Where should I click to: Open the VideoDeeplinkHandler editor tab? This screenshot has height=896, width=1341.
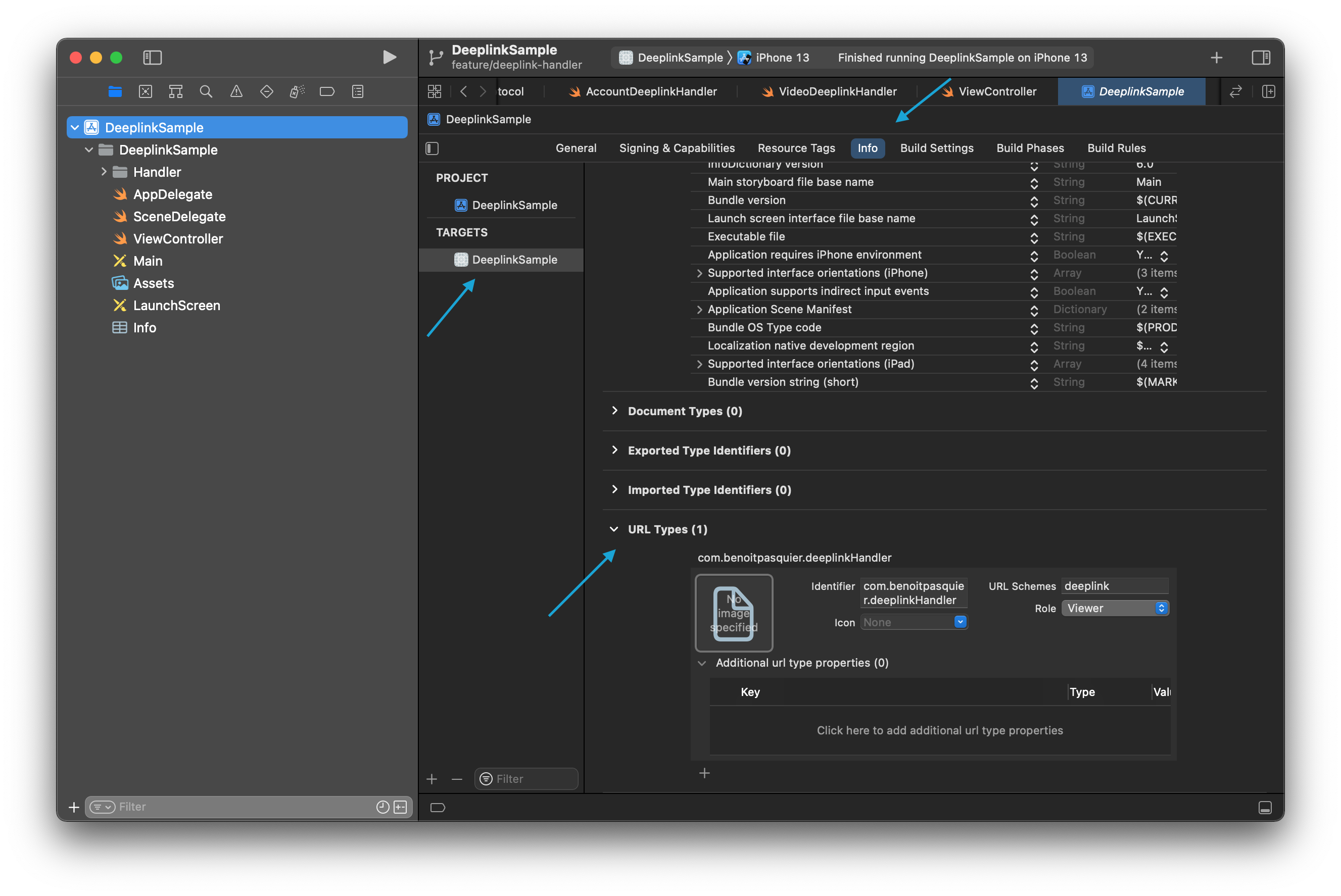(x=837, y=91)
